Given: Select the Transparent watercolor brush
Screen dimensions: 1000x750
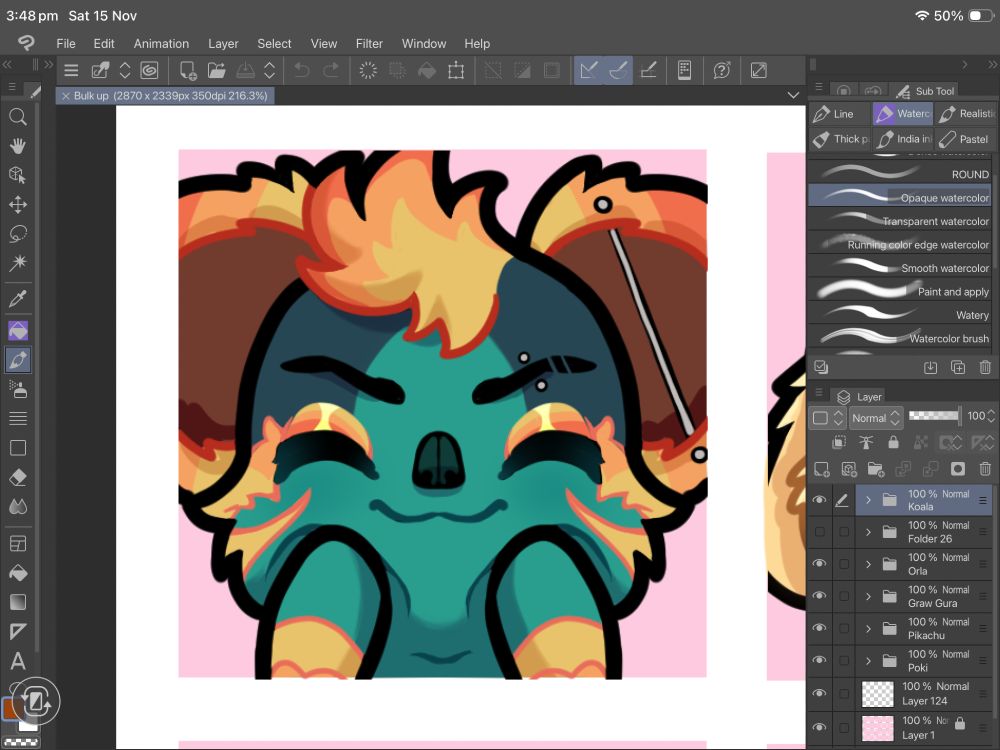Looking at the screenshot, I should [x=899, y=221].
